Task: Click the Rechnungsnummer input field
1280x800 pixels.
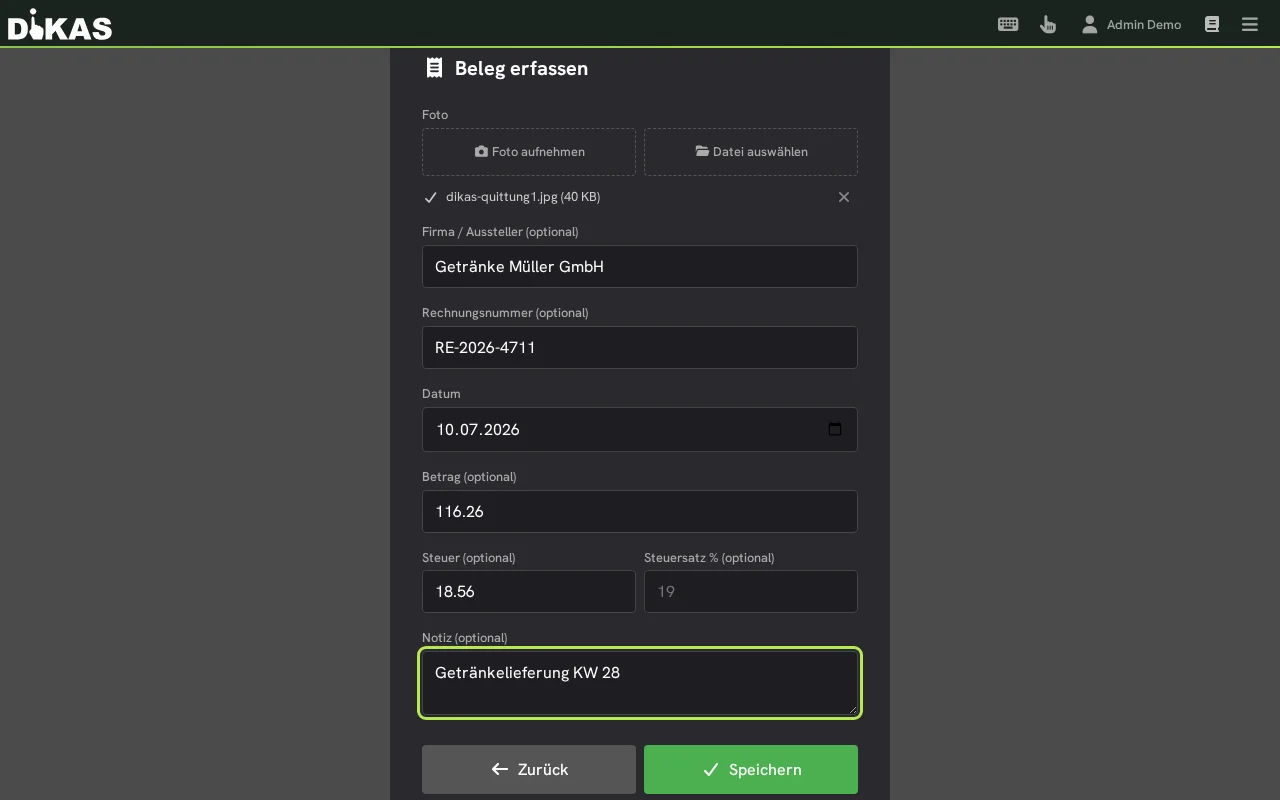Action: point(640,348)
